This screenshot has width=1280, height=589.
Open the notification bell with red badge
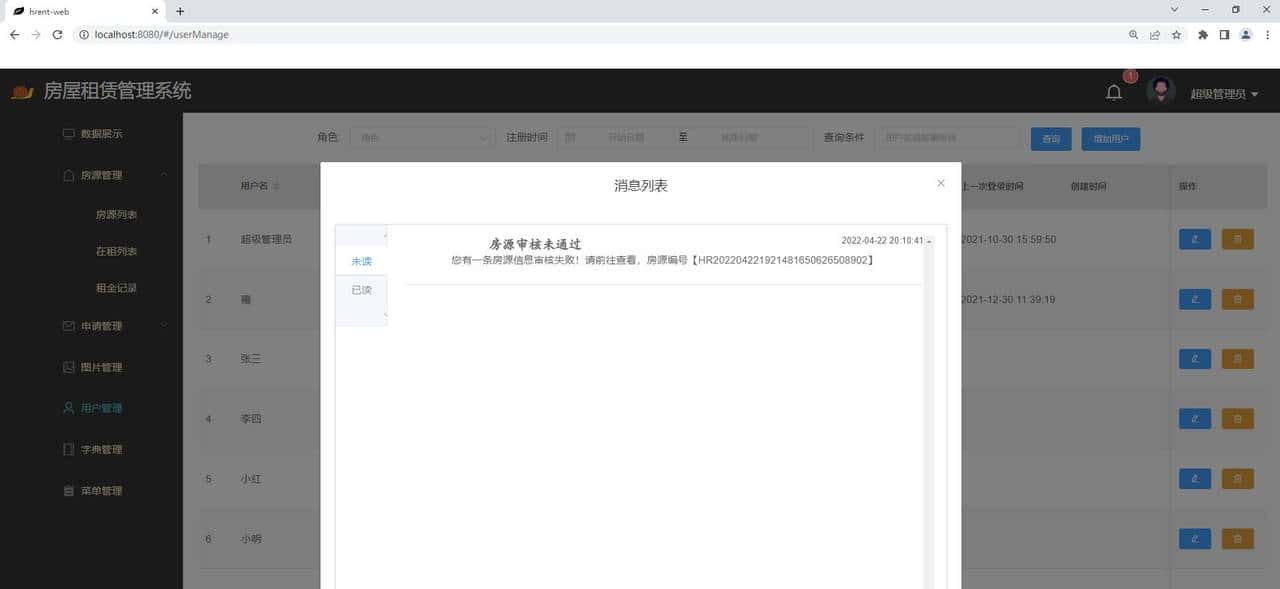point(1113,91)
